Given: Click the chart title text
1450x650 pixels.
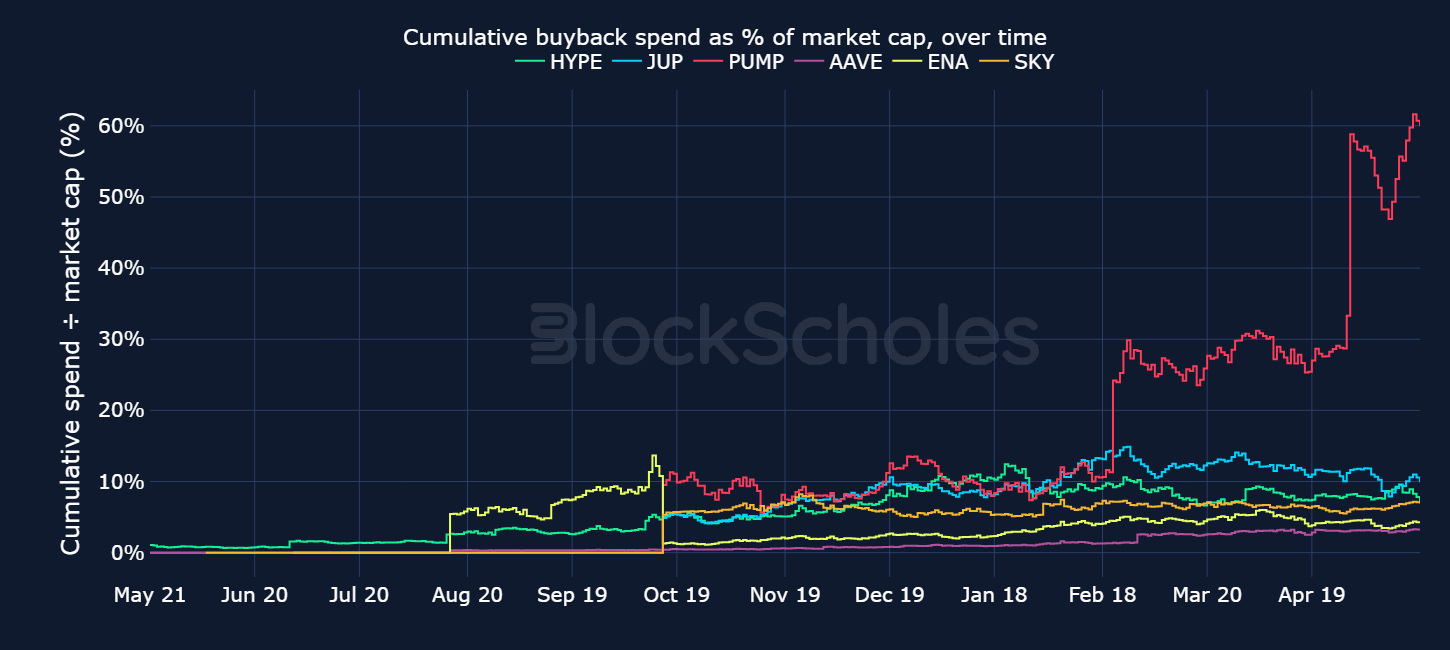Looking at the screenshot, I should tap(725, 38).
